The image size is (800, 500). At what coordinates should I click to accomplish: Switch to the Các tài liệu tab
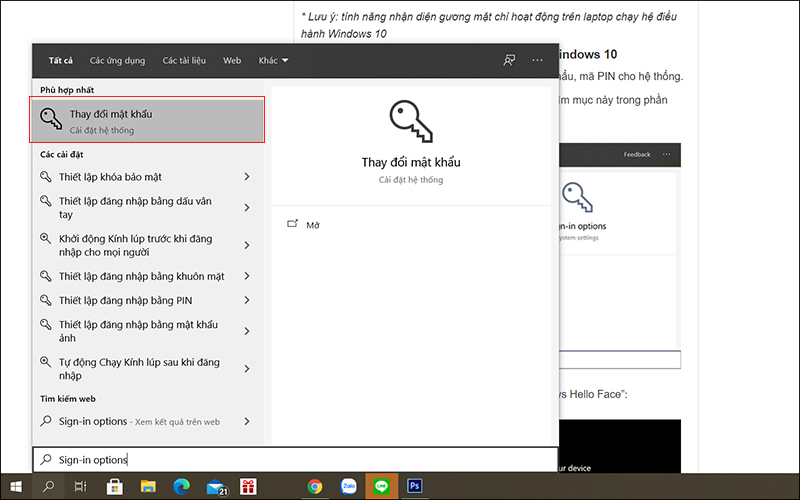184,60
